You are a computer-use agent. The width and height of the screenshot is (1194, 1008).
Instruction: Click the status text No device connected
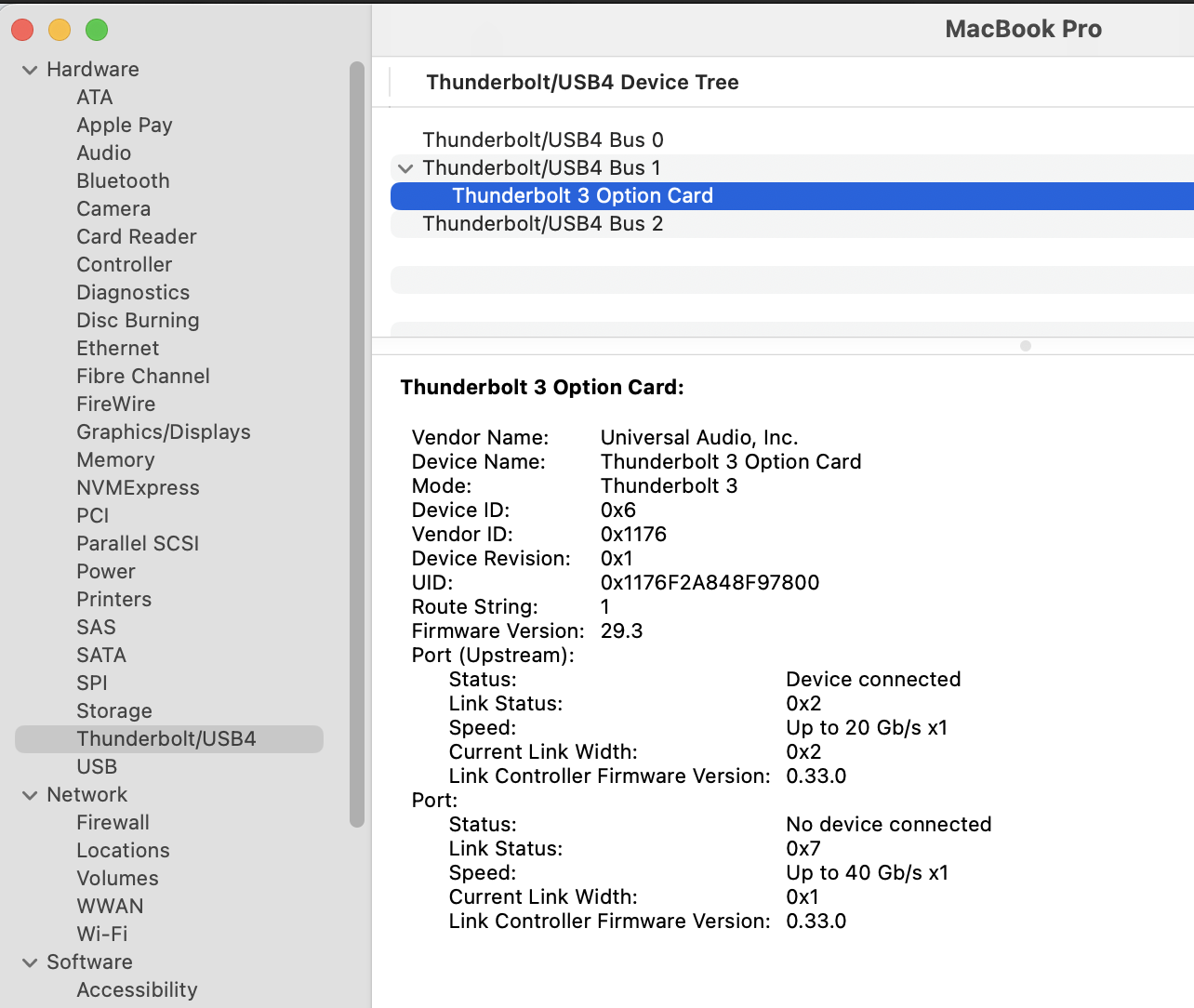pos(889,825)
